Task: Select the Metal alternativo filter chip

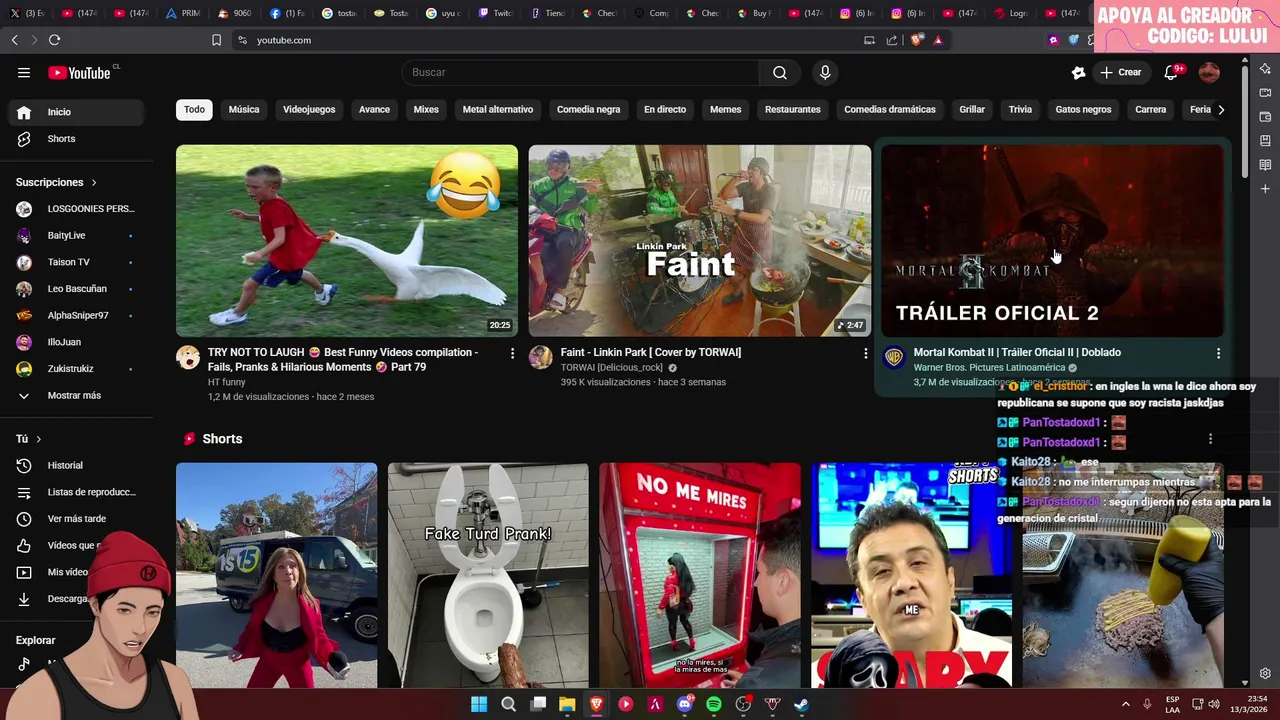Action: (498, 110)
